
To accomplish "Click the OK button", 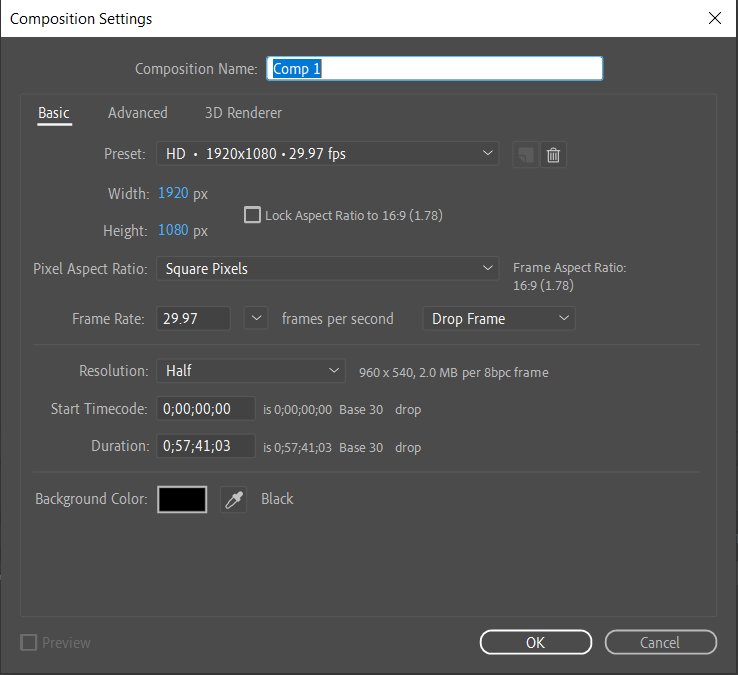I will pos(536,643).
